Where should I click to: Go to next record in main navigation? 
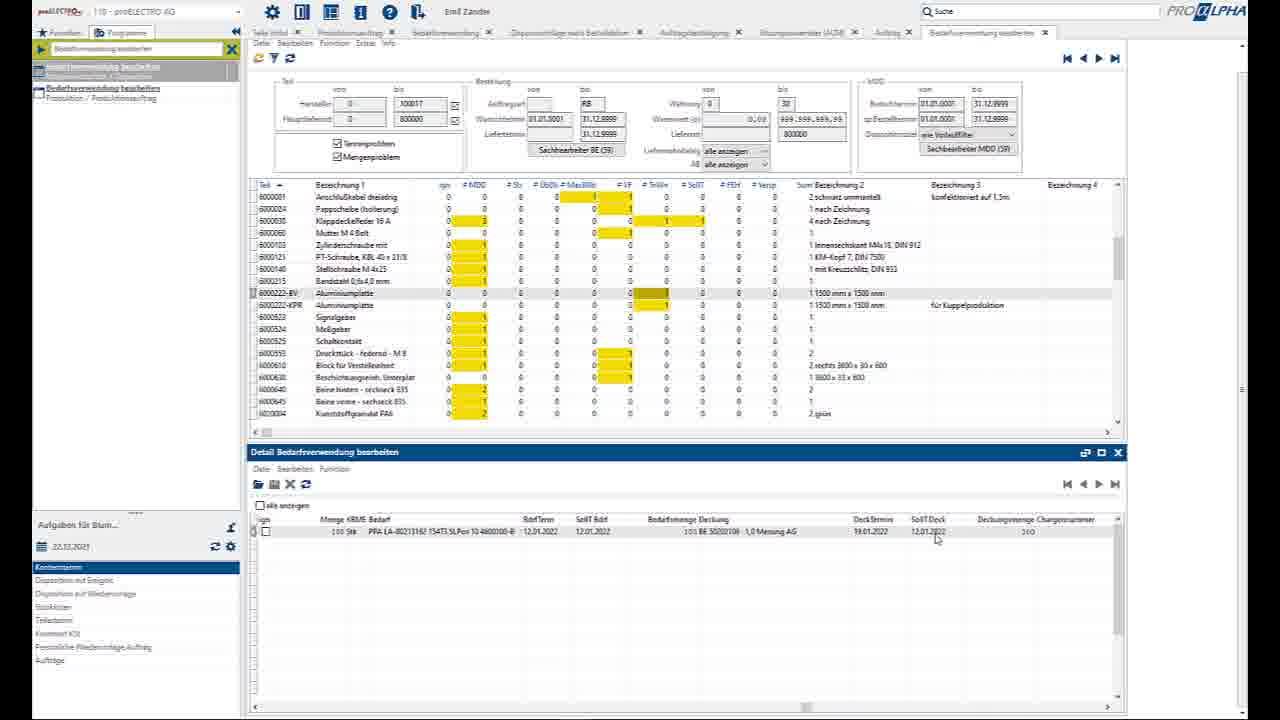click(1099, 59)
